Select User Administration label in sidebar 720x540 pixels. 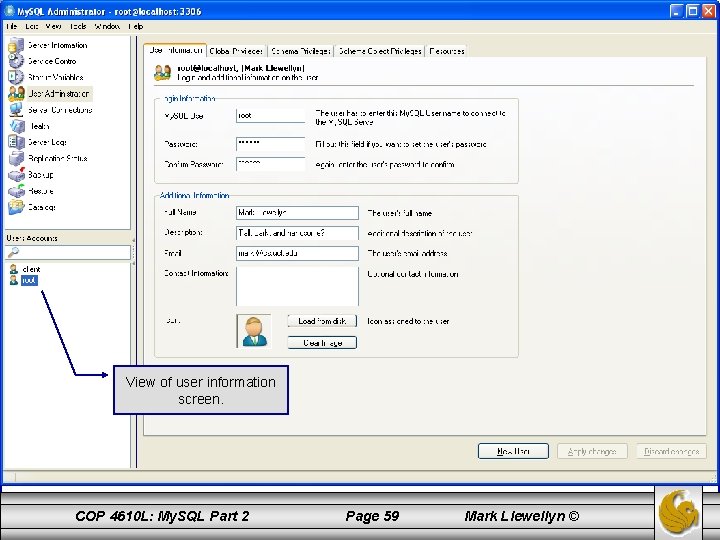coord(59,94)
